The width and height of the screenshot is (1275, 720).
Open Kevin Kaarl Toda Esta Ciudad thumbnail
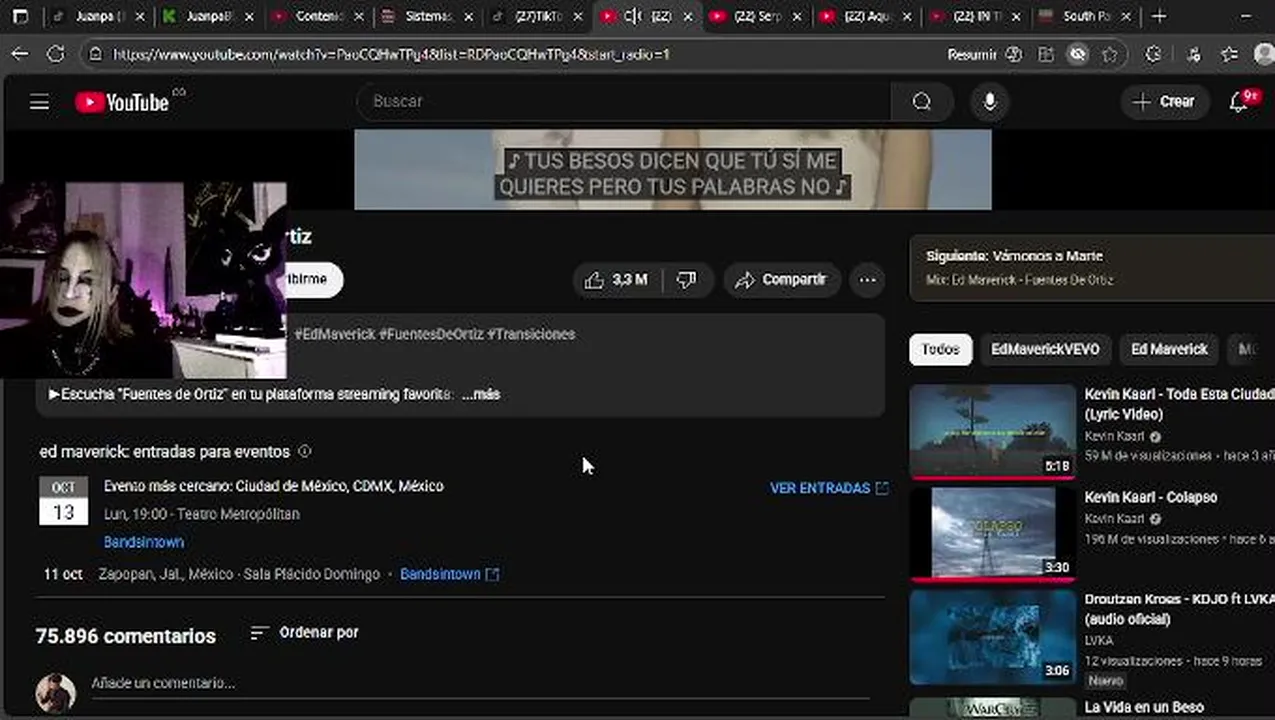pos(992,432)
